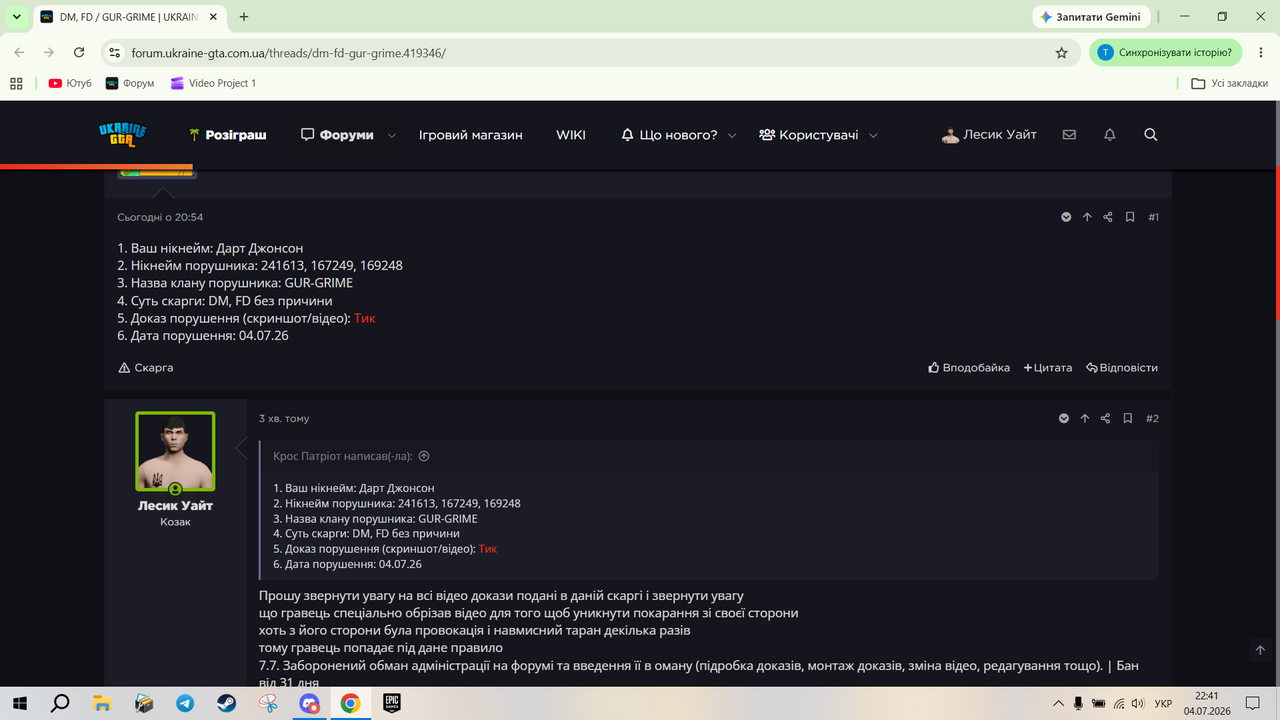Viewport: 1280px width, 720px height.
Task: Click the scroll-to-top arrow button
Action: pyautogui.click(x=1260, y=650)
